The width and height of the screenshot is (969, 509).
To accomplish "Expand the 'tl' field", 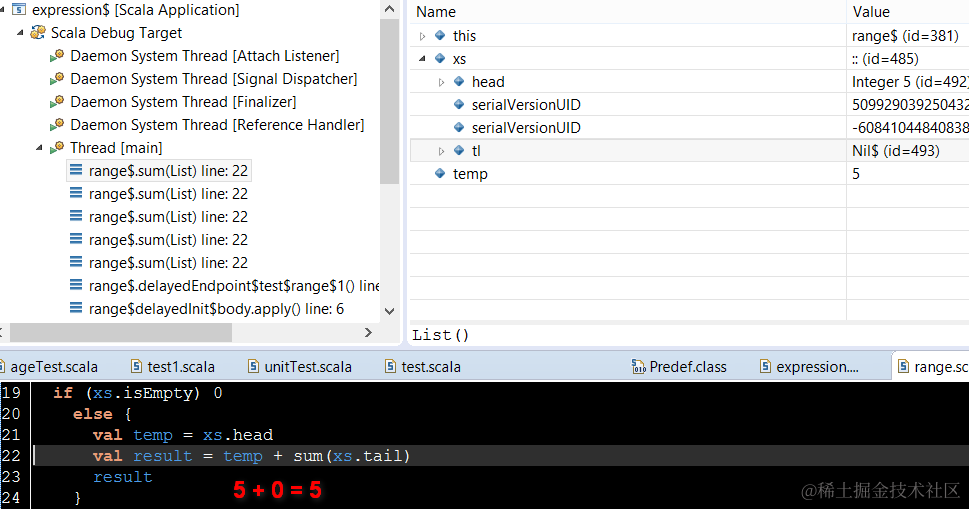I will (441, 151).
